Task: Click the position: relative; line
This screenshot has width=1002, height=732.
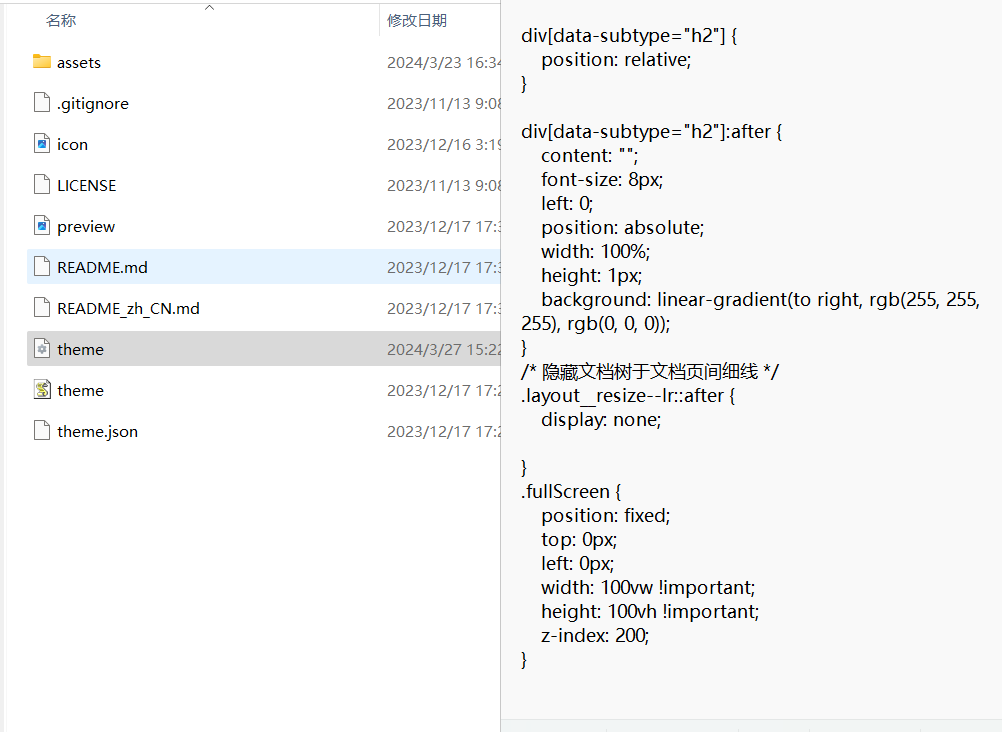Action: [x=616, y=59]
